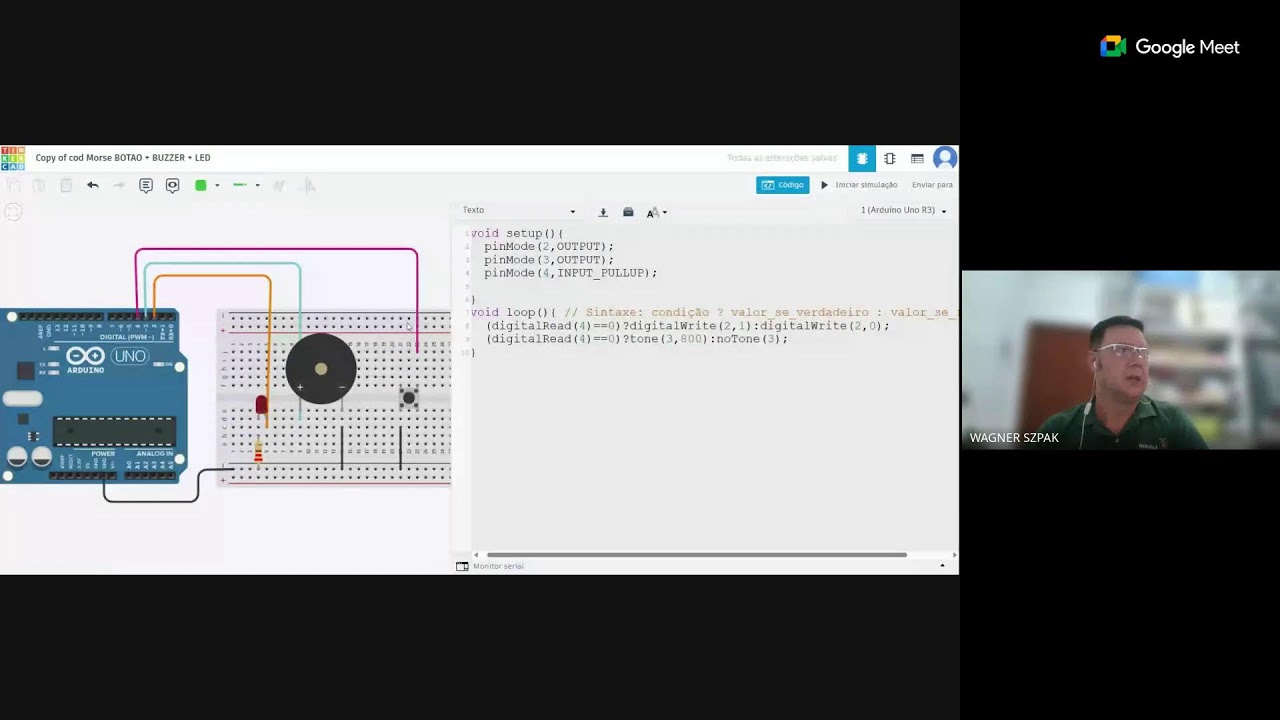Open the user profile avatar
Screen dimensions: 1280x720
[x=945, y=158]
